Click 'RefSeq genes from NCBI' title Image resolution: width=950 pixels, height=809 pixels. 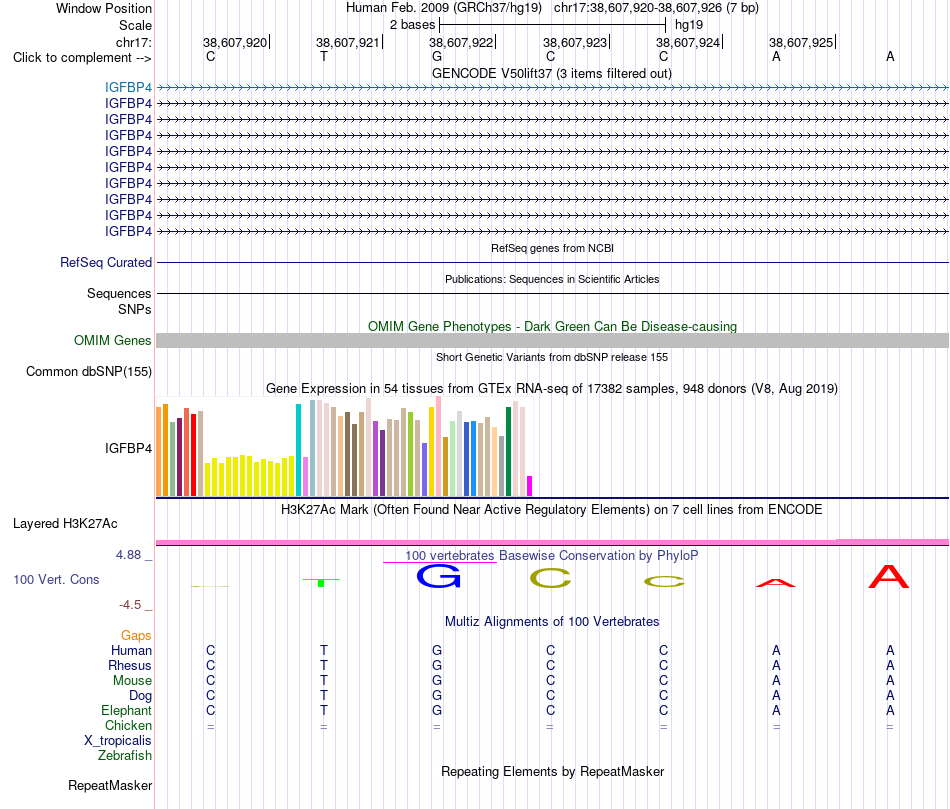(552, 248)
